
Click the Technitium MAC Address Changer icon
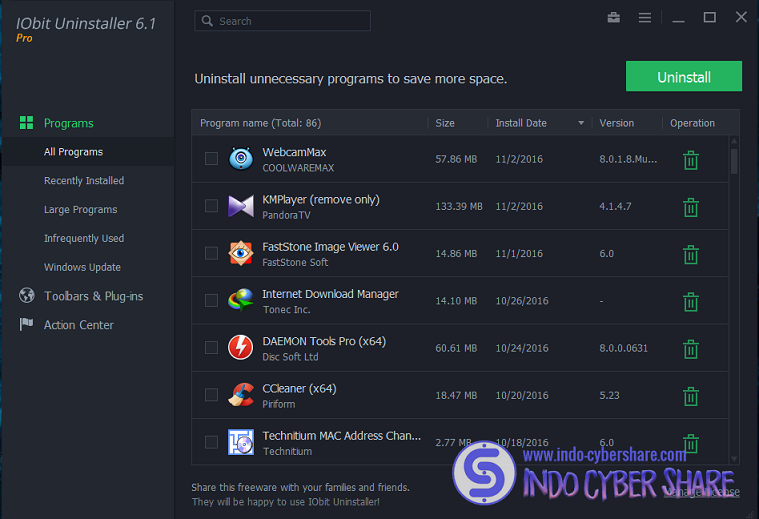pyautogui.click(x=241, y=442)
